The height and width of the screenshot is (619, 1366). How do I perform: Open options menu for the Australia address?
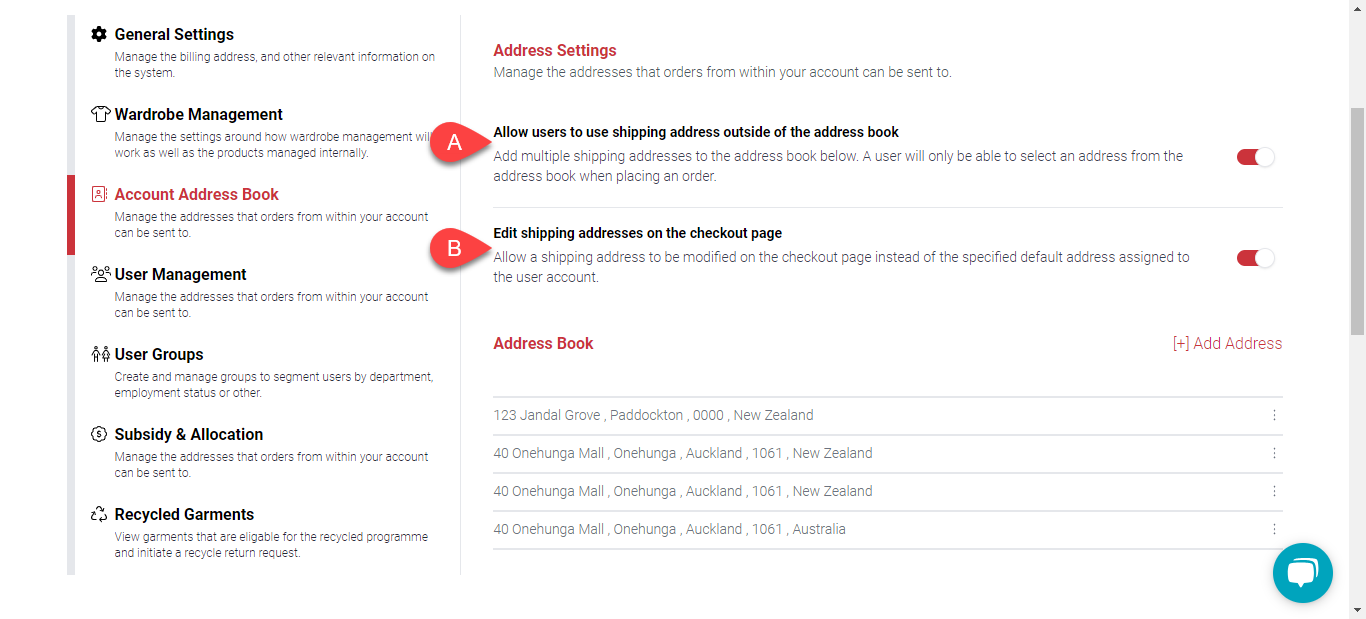pyautogui.click(x=1274, y=529)
